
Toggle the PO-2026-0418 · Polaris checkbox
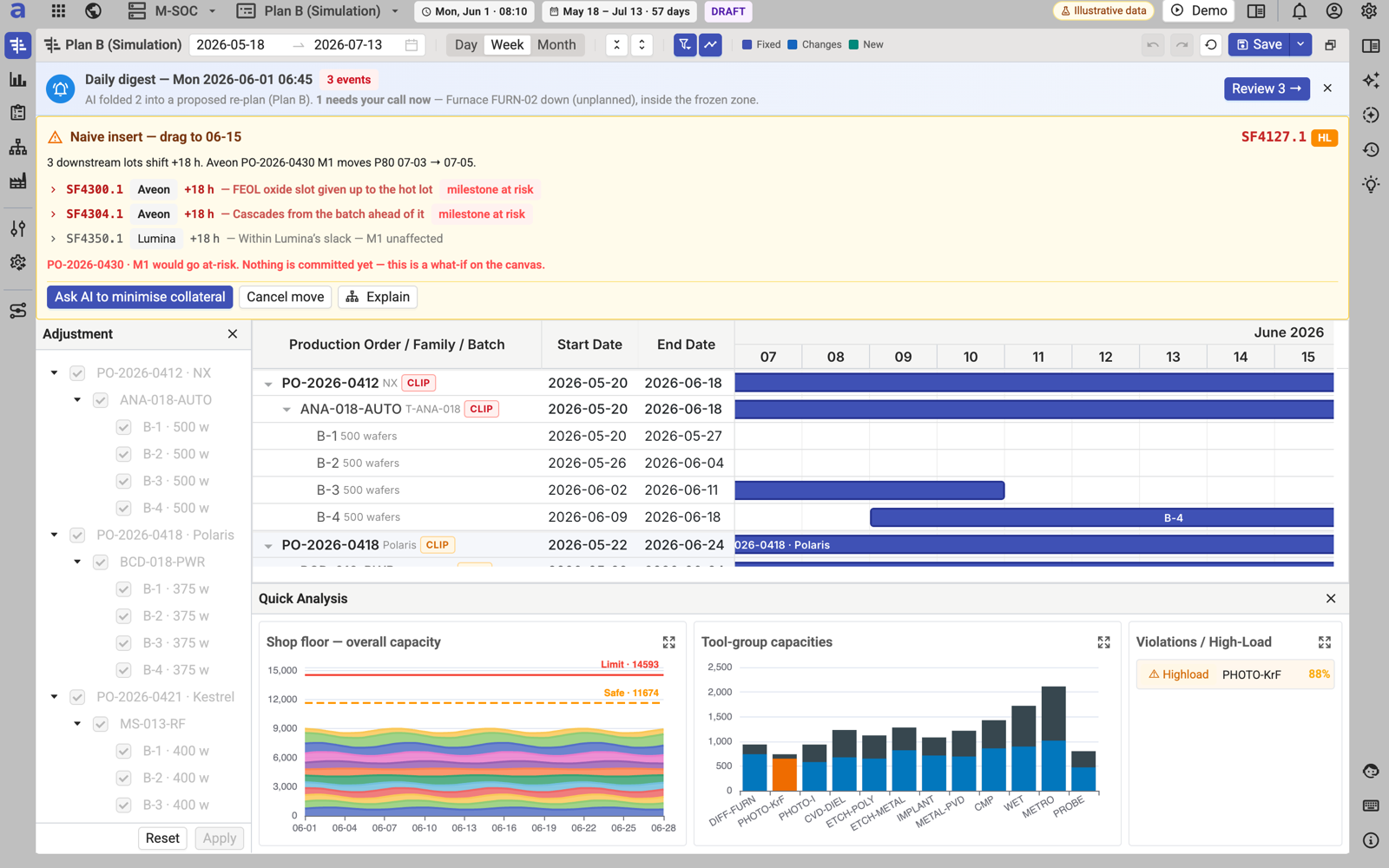pyautogui.click(x=77, y=536)
